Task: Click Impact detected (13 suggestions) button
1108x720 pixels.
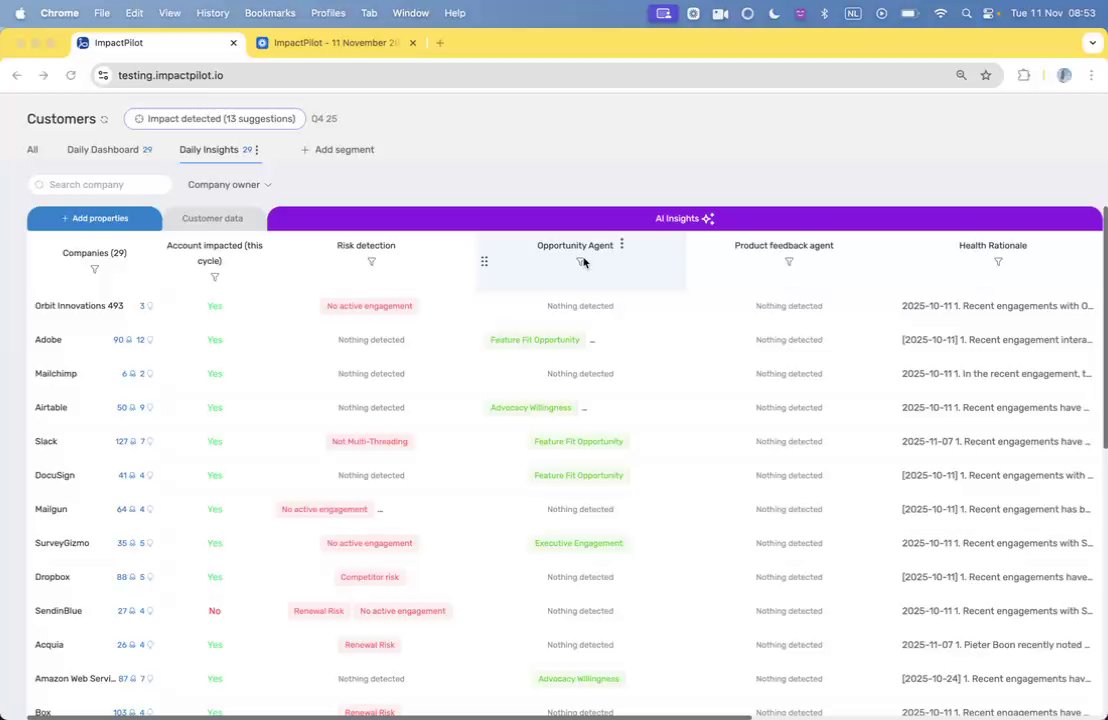Action: tap(215, 119)
